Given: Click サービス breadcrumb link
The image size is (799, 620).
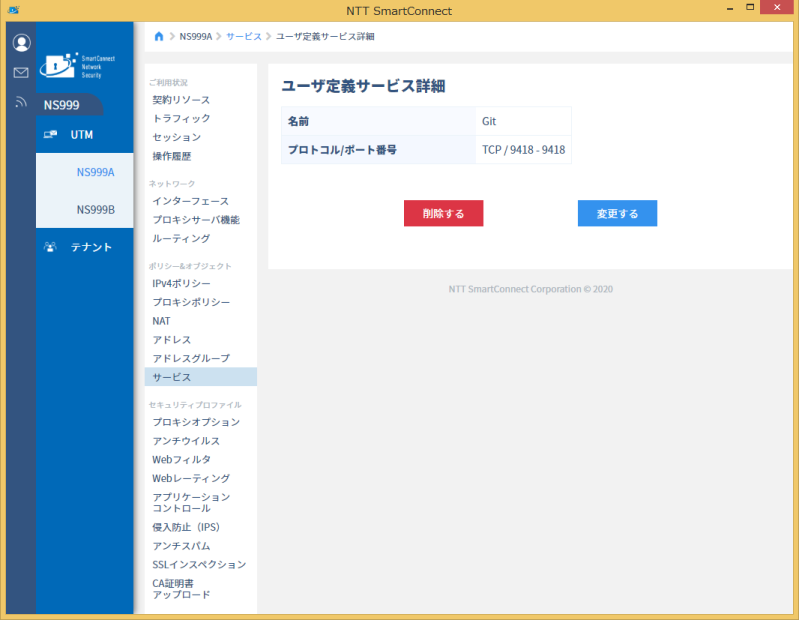Looking at the screenshot, I should (244, 36).
